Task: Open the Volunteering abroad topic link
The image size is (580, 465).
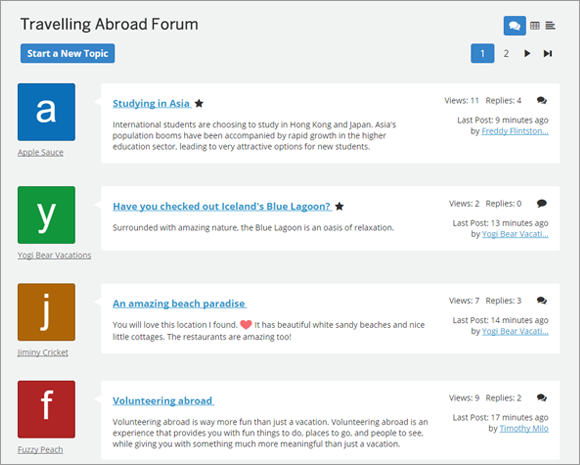Action: pos(163,401)
